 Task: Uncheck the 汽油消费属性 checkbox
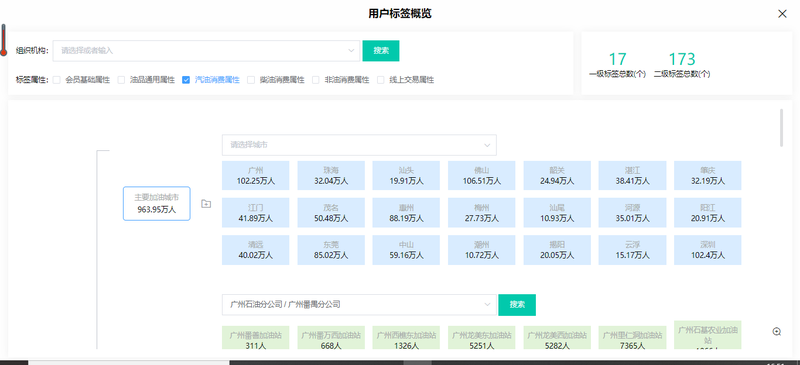(x=186, y=80)
